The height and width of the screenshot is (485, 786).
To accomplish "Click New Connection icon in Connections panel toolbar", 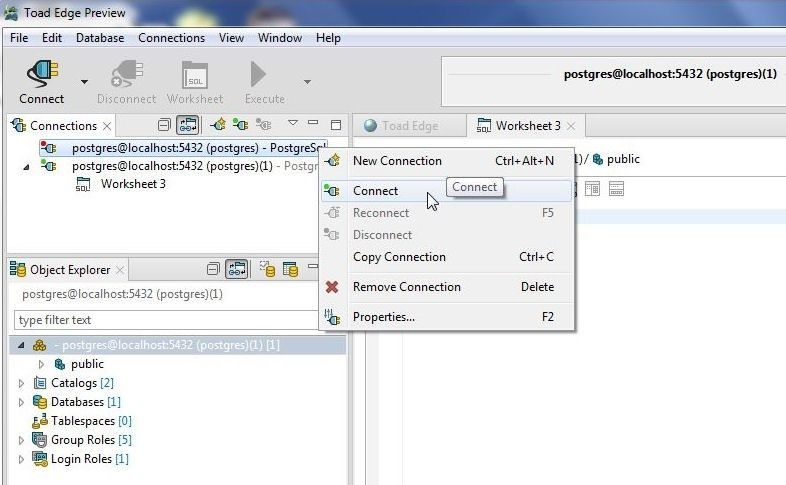I will click(218, 125).
